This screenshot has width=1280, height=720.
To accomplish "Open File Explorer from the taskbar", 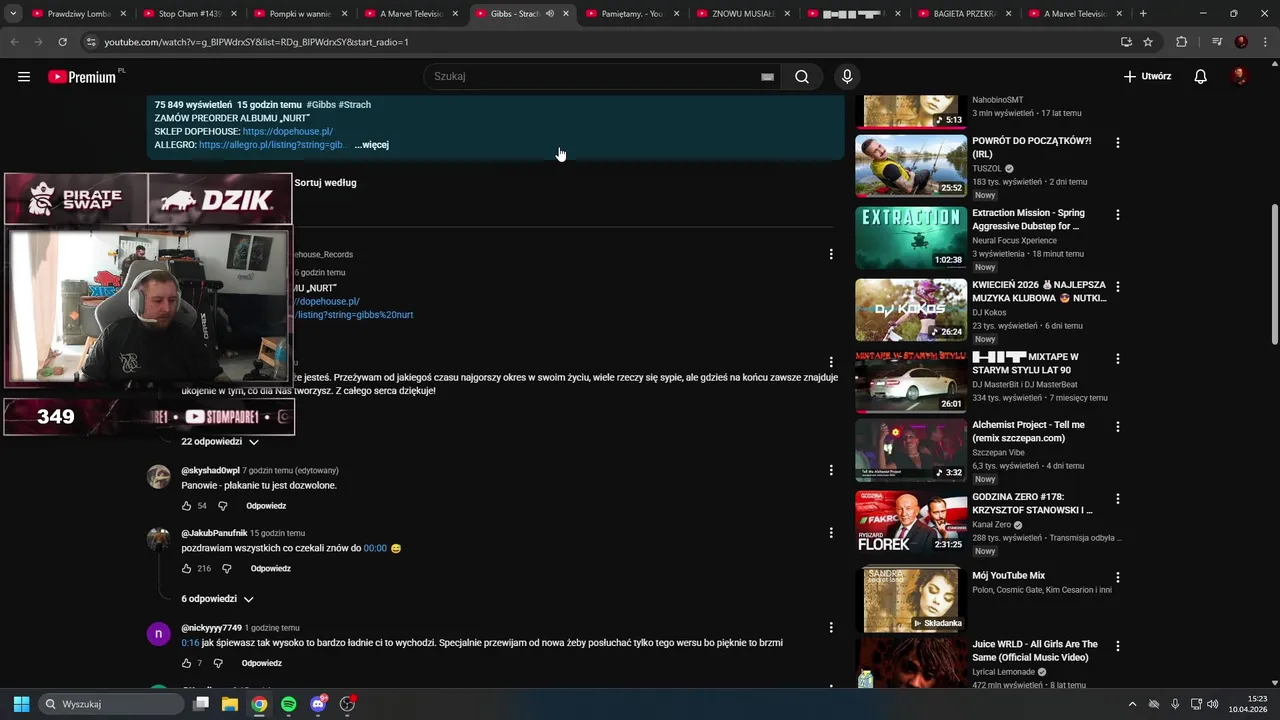I will 230,704.
